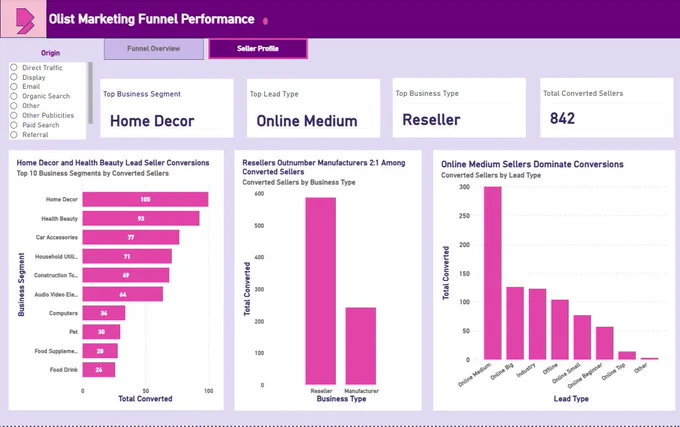The height and width of the screenshot is (427, 680).
Task: Click the 'Online Medium Sellers Dominate Conversions' title
Action: point(532,164)
